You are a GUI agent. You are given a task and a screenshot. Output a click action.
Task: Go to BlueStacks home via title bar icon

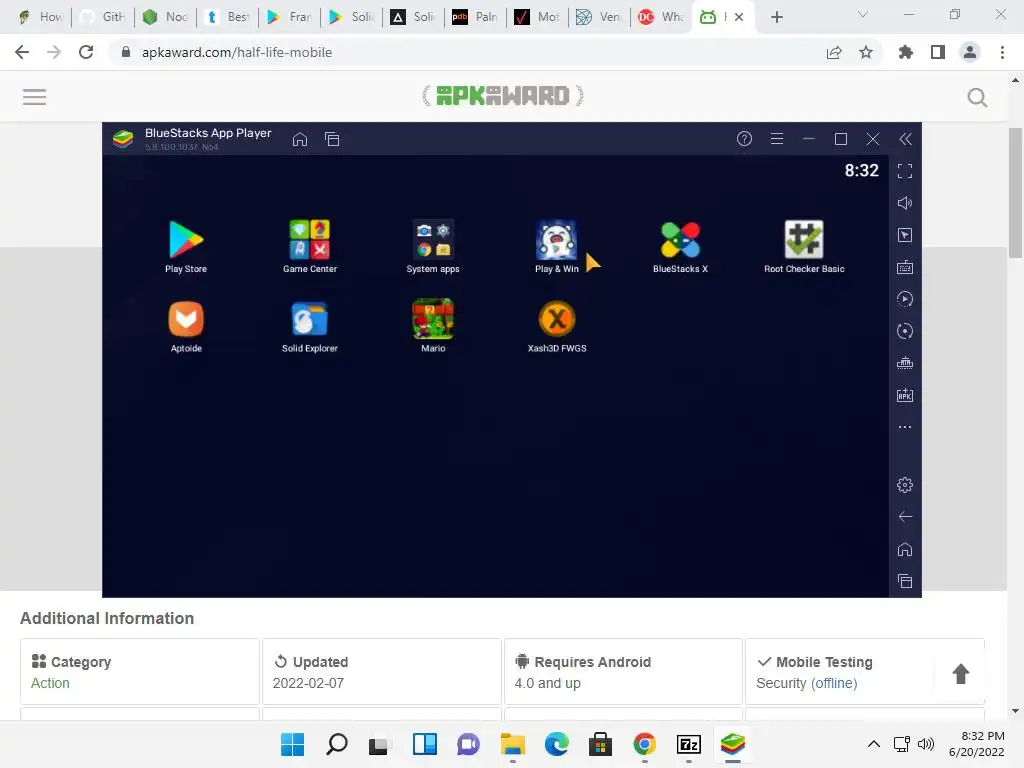point(300,139)
